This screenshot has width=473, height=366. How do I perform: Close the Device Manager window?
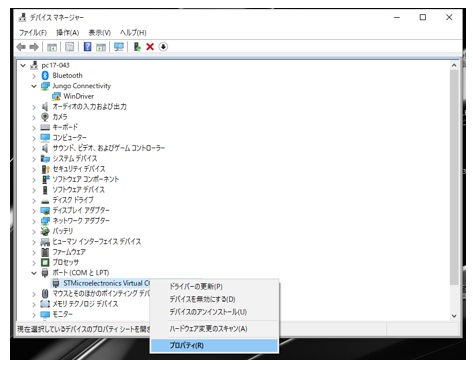449,17
